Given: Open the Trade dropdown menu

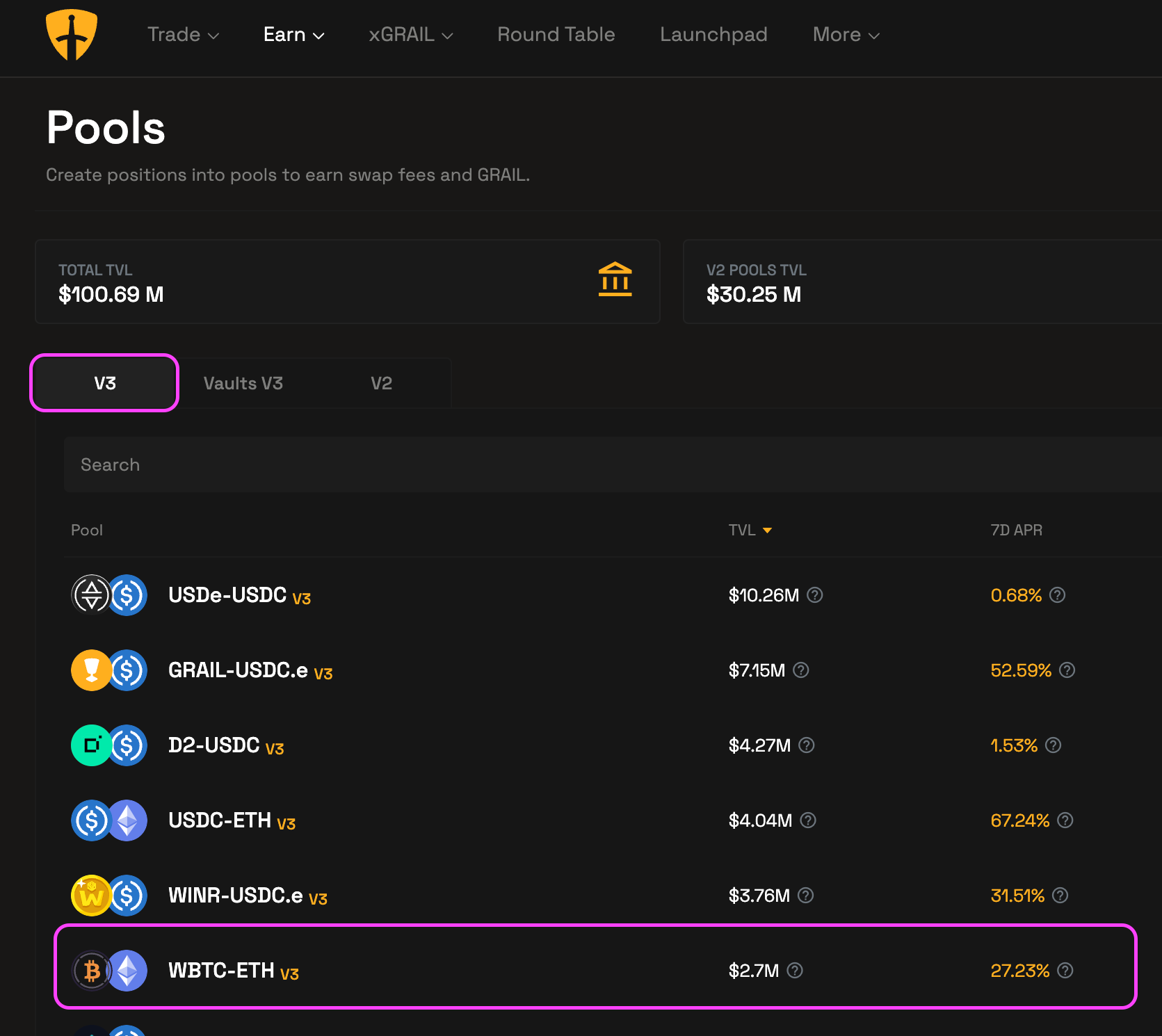Looking at the screenshot, I should pos(184,35).
